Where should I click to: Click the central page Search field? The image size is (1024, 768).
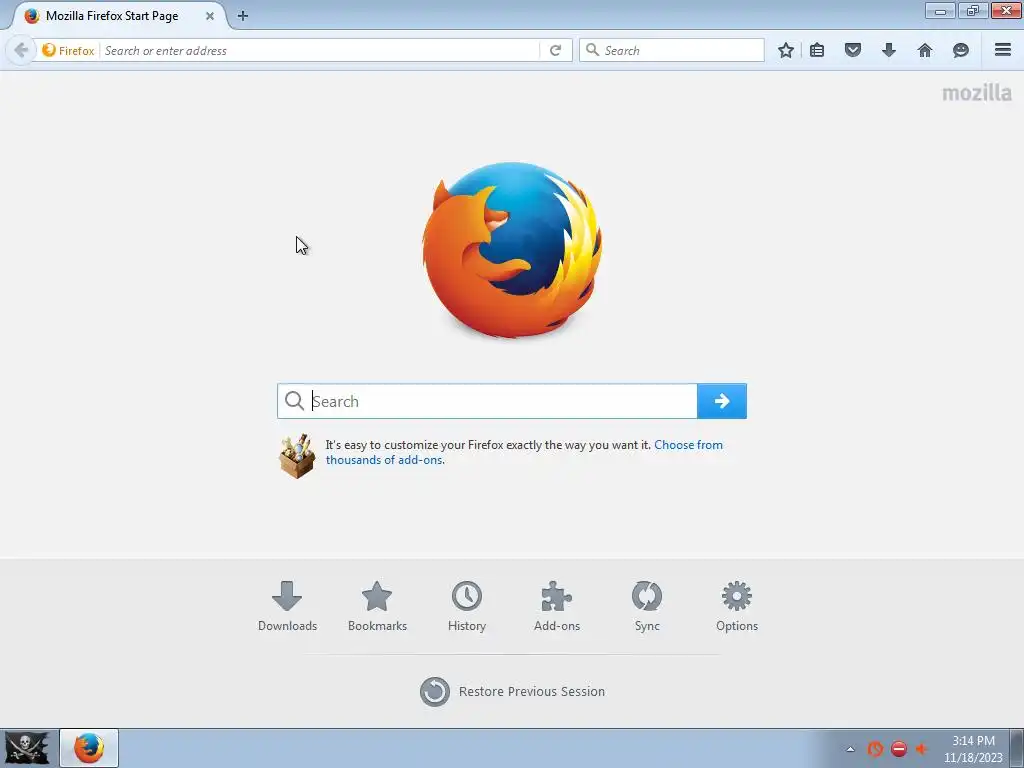[487, 401]
